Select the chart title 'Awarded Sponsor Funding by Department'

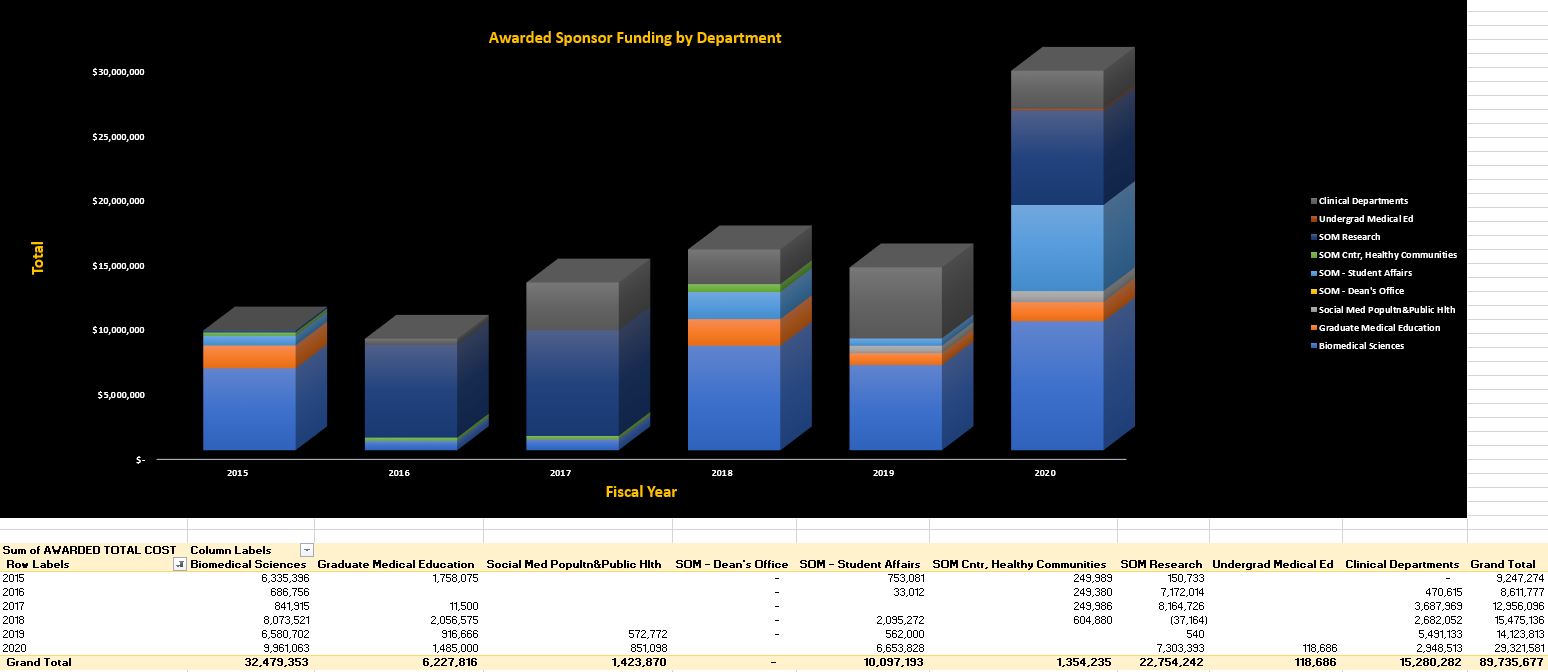tap(635, 38)
